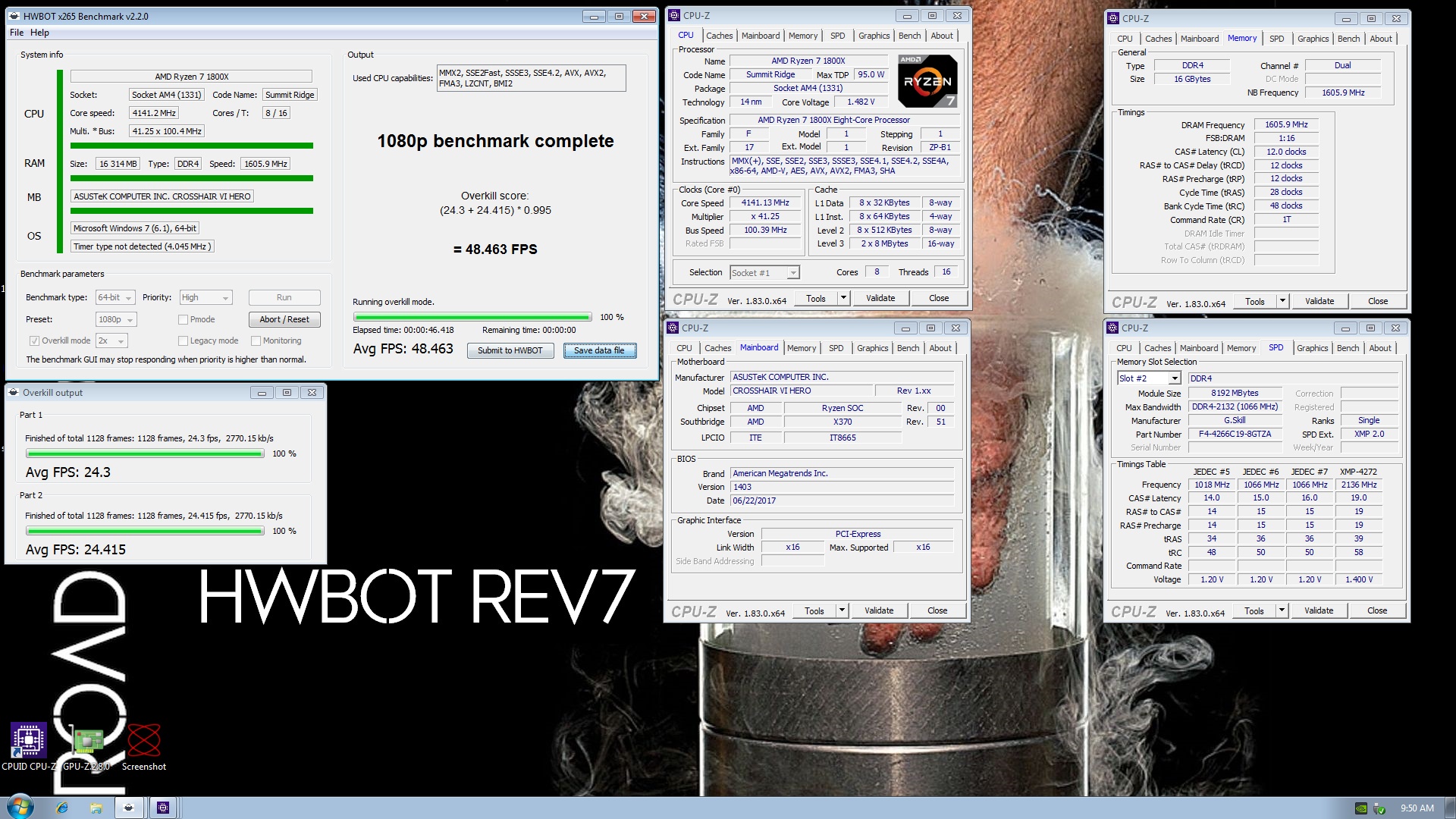The image size is (1456, 819).
Task: Open the Overkill mode 2x dropdown
Action: [x=111, y=340]
